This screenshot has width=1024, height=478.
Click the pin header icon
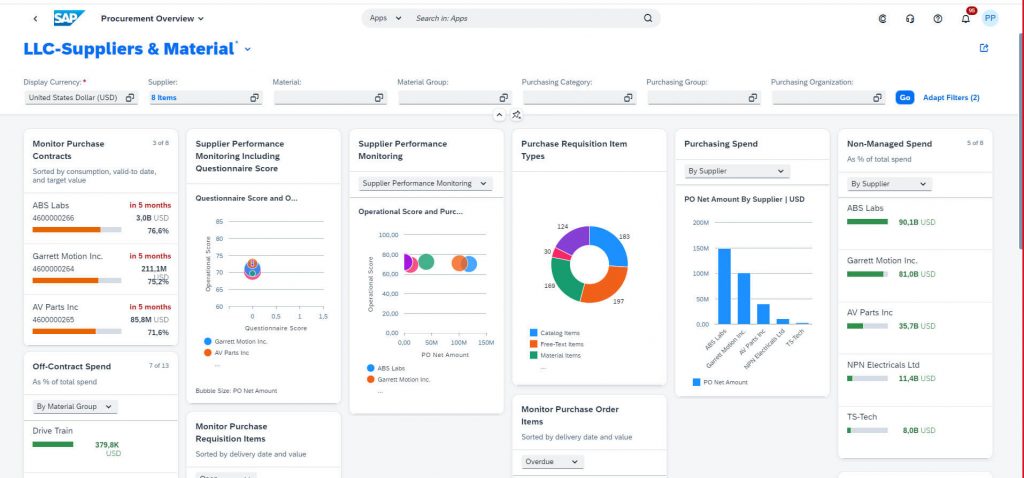[517, 115]
